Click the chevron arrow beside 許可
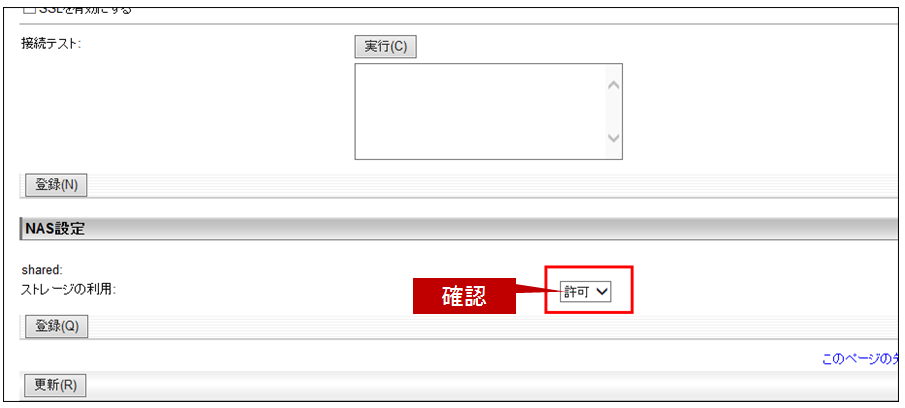This screenshot has width=905, height=408. tap(602, 293)
